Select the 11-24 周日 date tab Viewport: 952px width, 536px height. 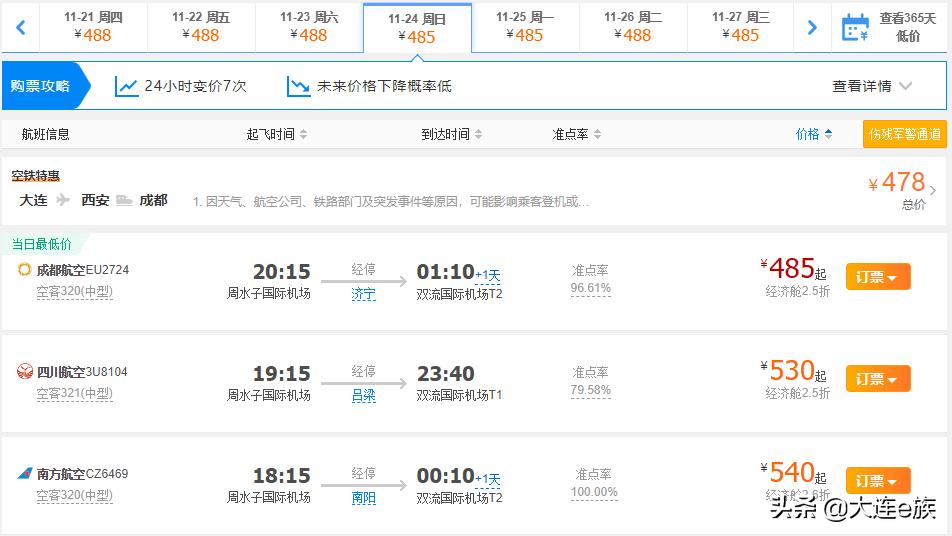pos(417,28)
